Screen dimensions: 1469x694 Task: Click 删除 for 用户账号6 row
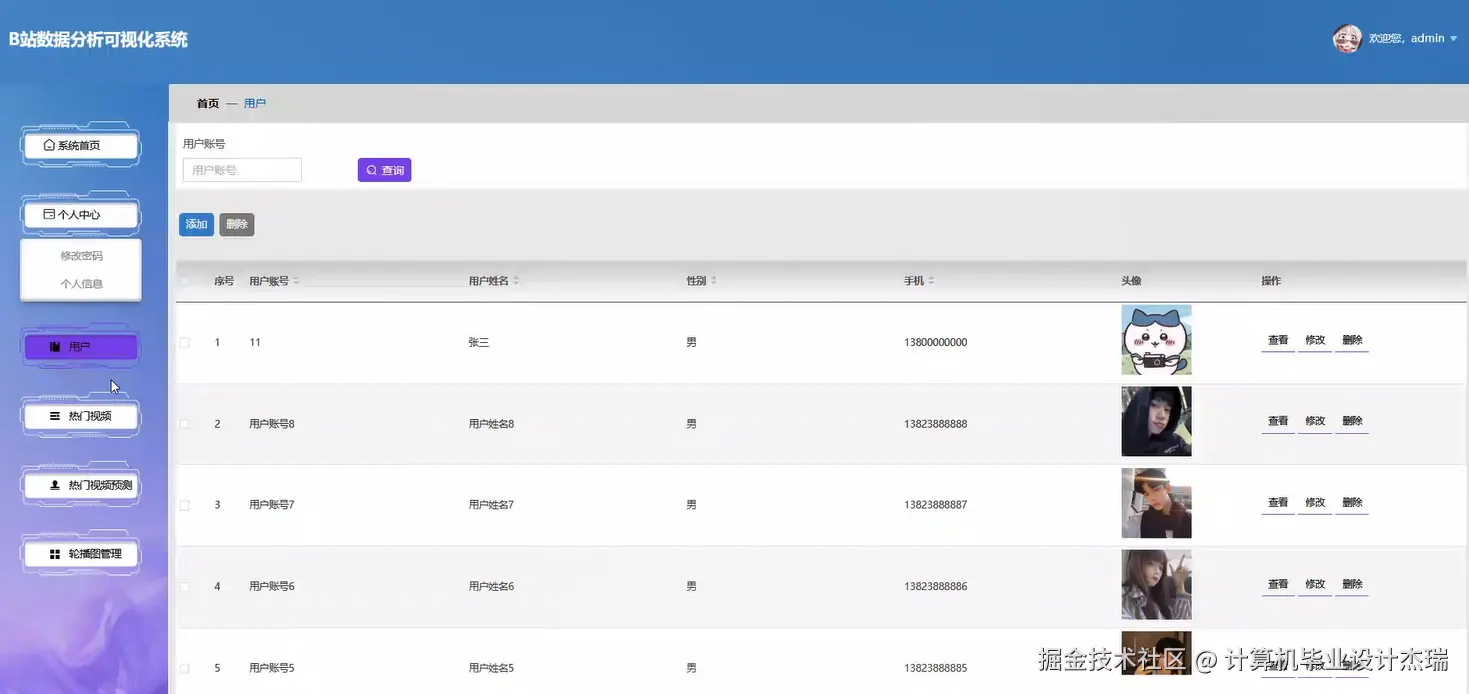pyautogui.click(x=1352, y=584)
